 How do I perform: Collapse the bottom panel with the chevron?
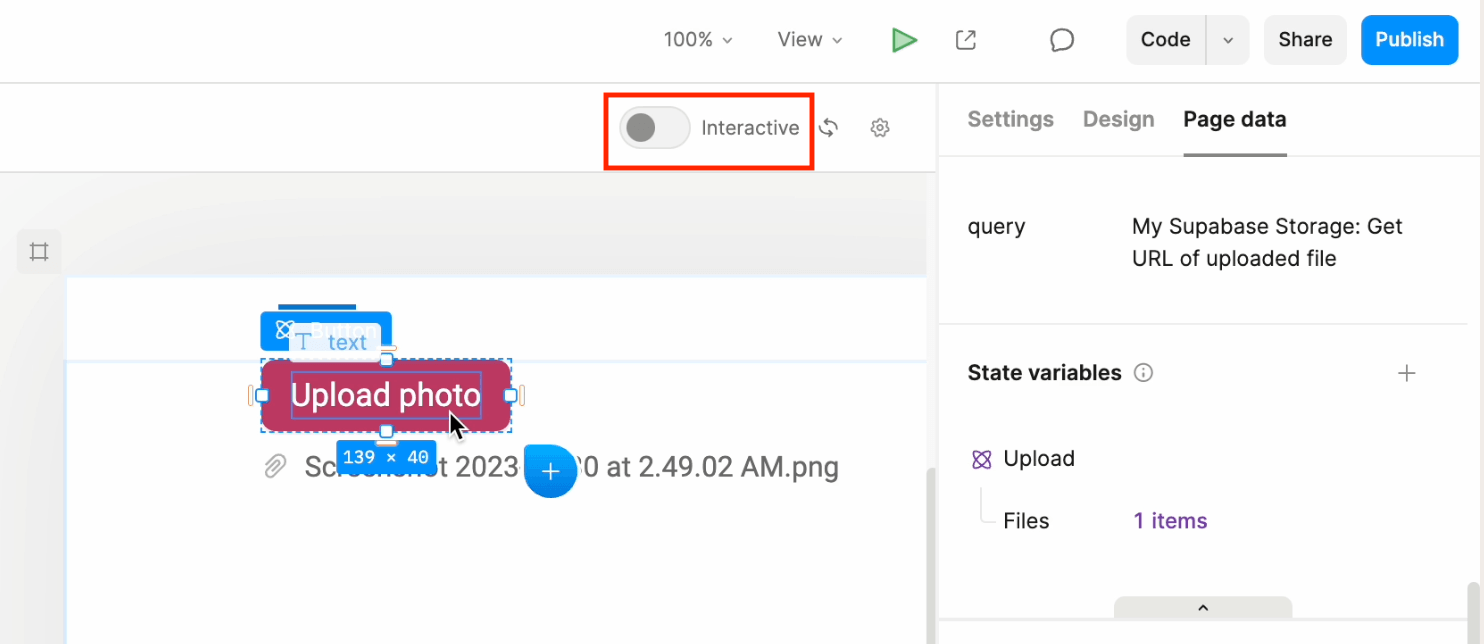click(x=1203, y=607)
